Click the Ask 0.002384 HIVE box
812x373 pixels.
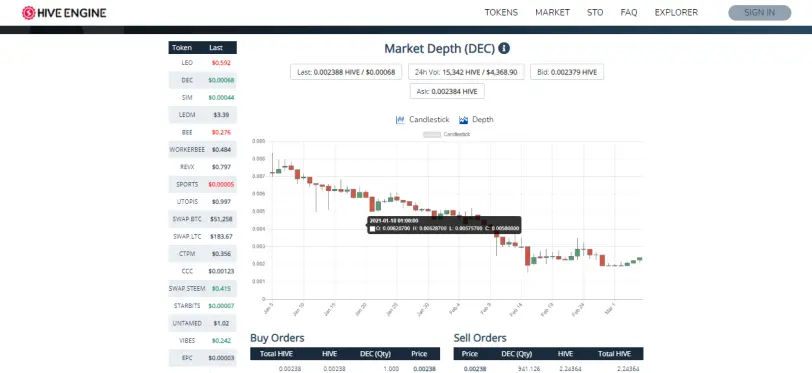(x=447, y=91)
